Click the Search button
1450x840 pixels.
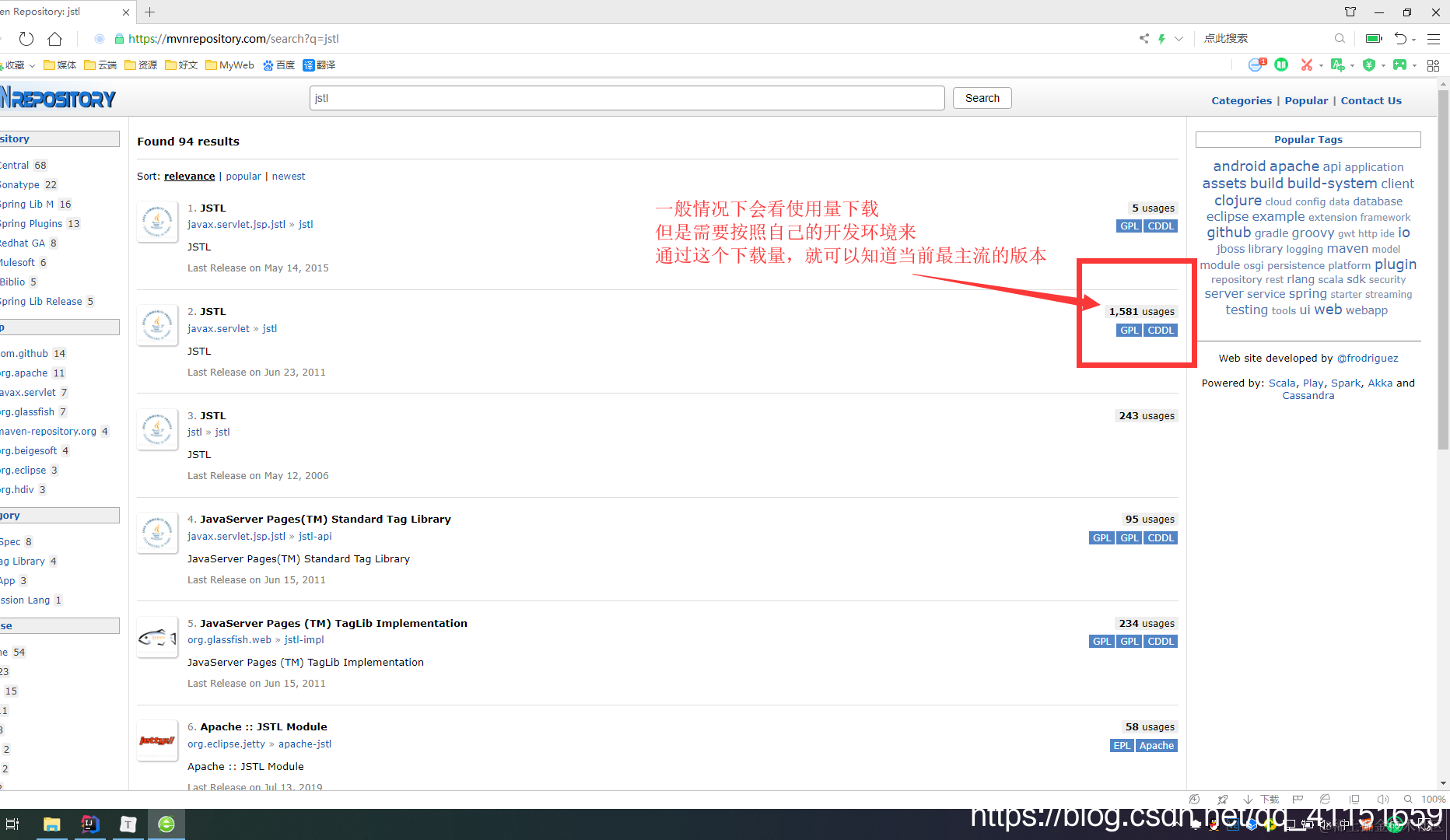pyautogui.click(x=982, y=98)
